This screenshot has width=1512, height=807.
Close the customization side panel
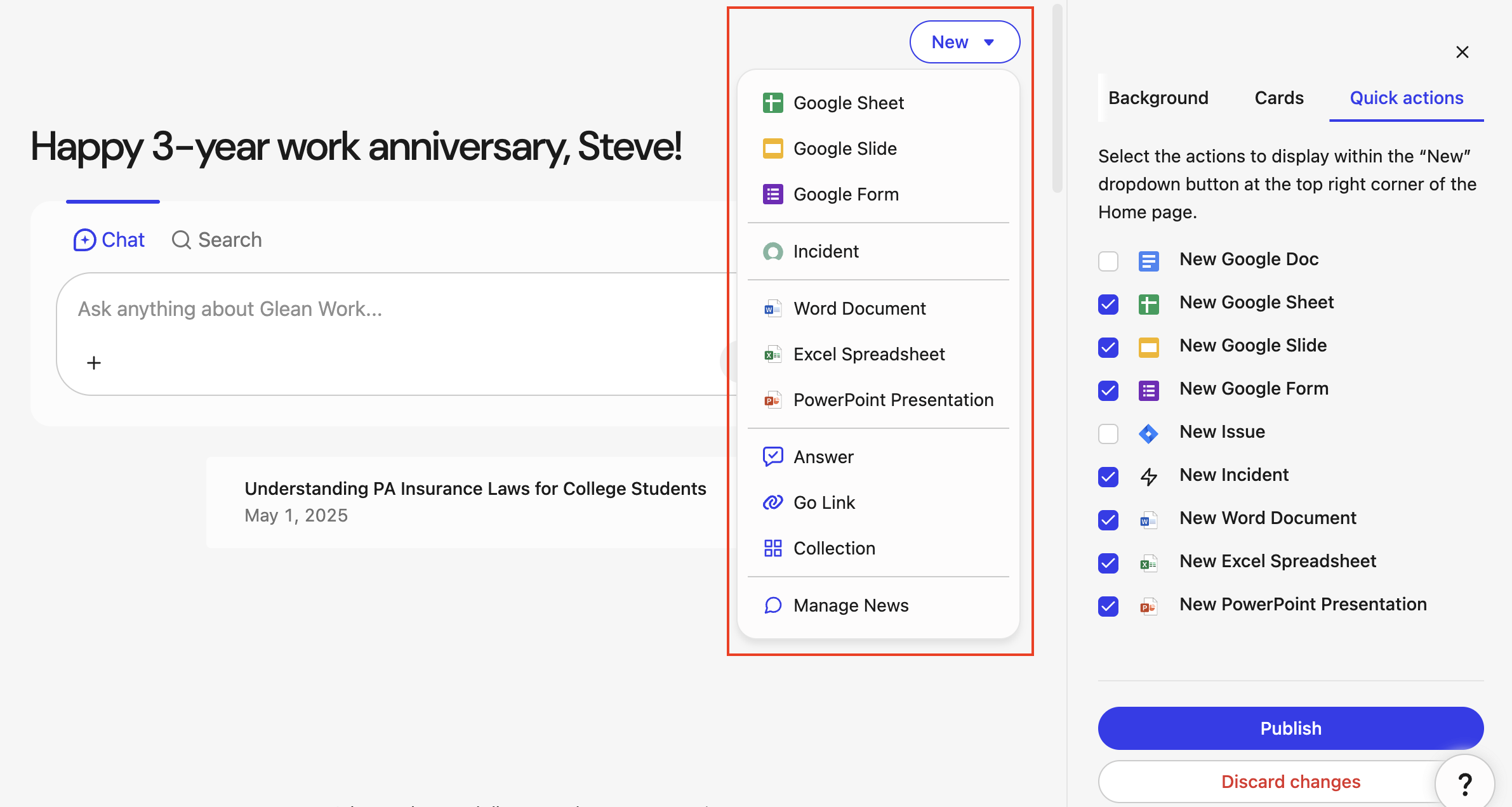click(x=1462, y=52)
